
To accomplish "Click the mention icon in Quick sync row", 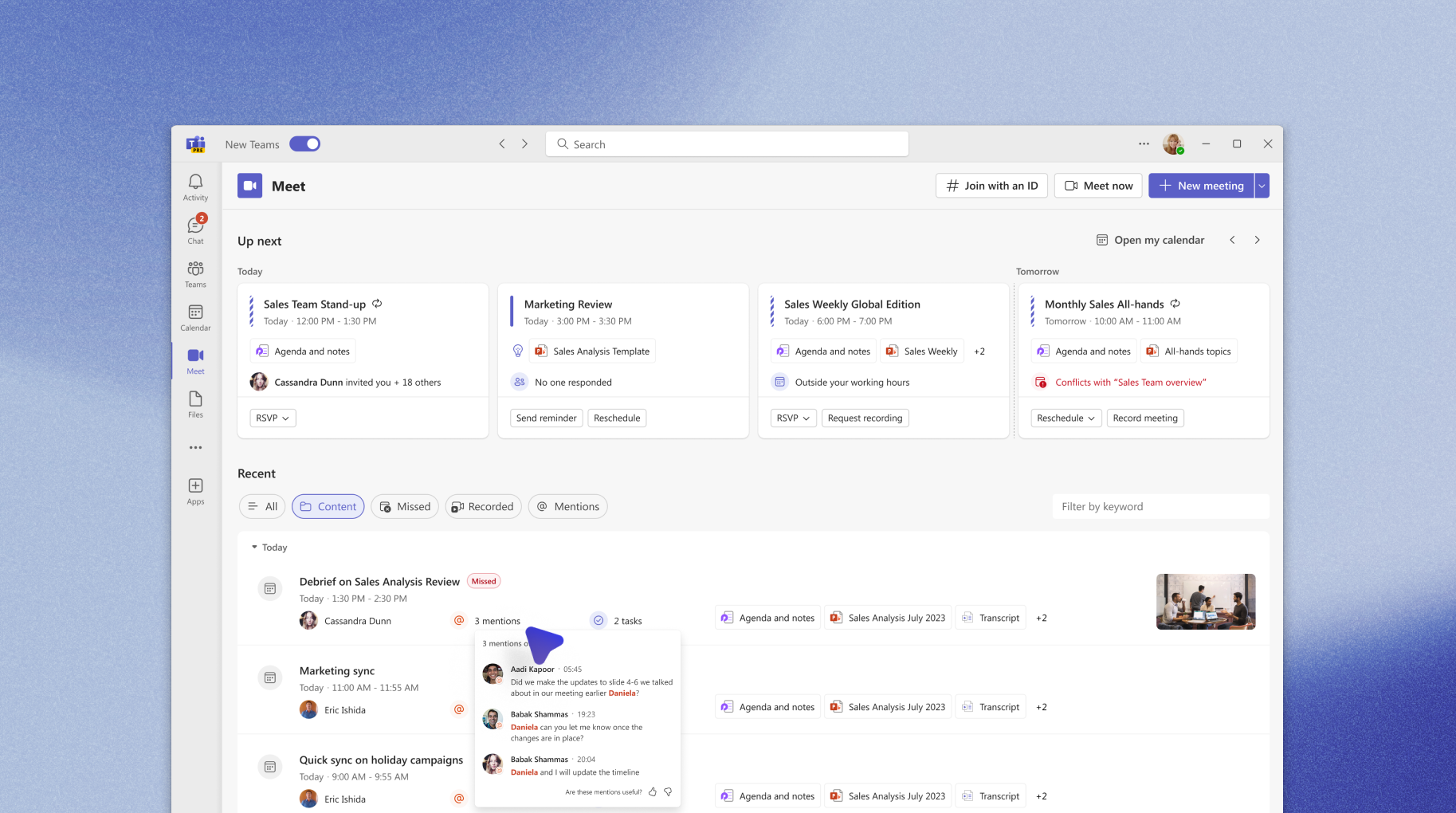I will (x=459, y=798).
